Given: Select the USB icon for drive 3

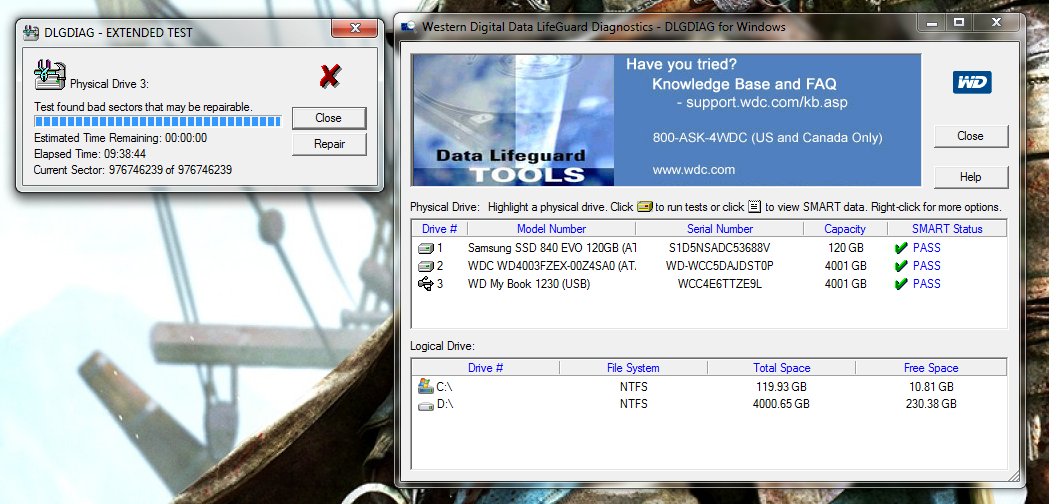Looking at the screenshot, I should 425,284.
